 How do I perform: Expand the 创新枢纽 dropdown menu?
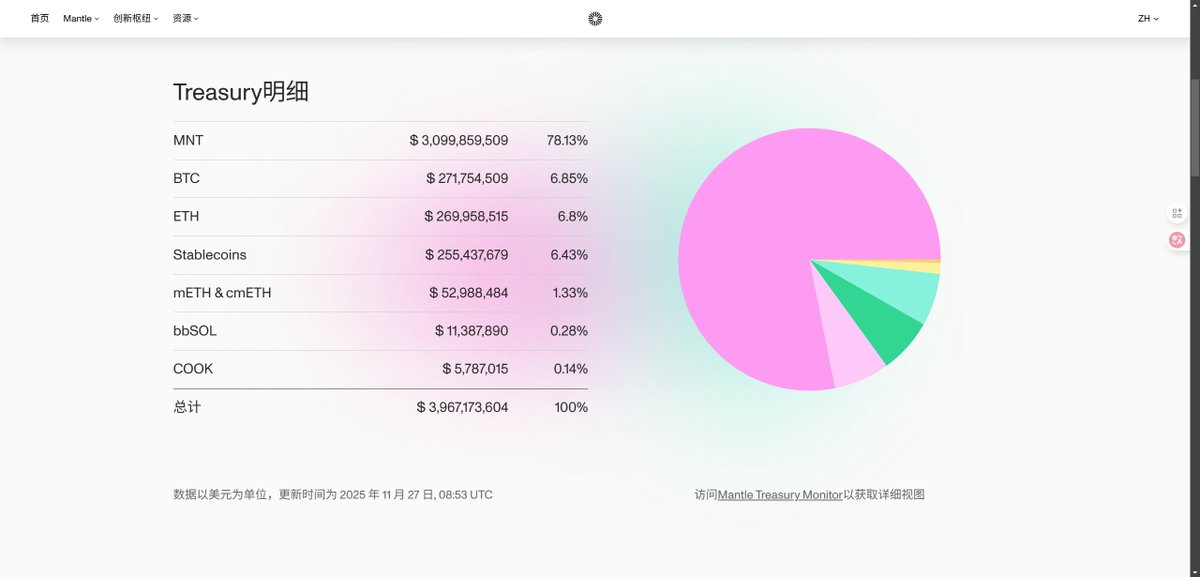136,18
